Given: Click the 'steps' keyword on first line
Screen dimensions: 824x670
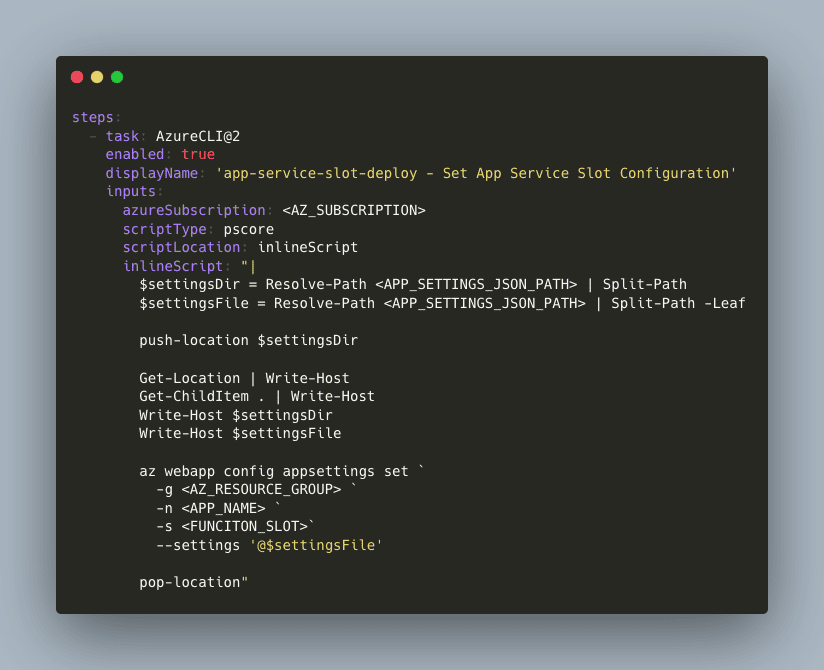Looking at the screenshot, I should pos(93,117).
